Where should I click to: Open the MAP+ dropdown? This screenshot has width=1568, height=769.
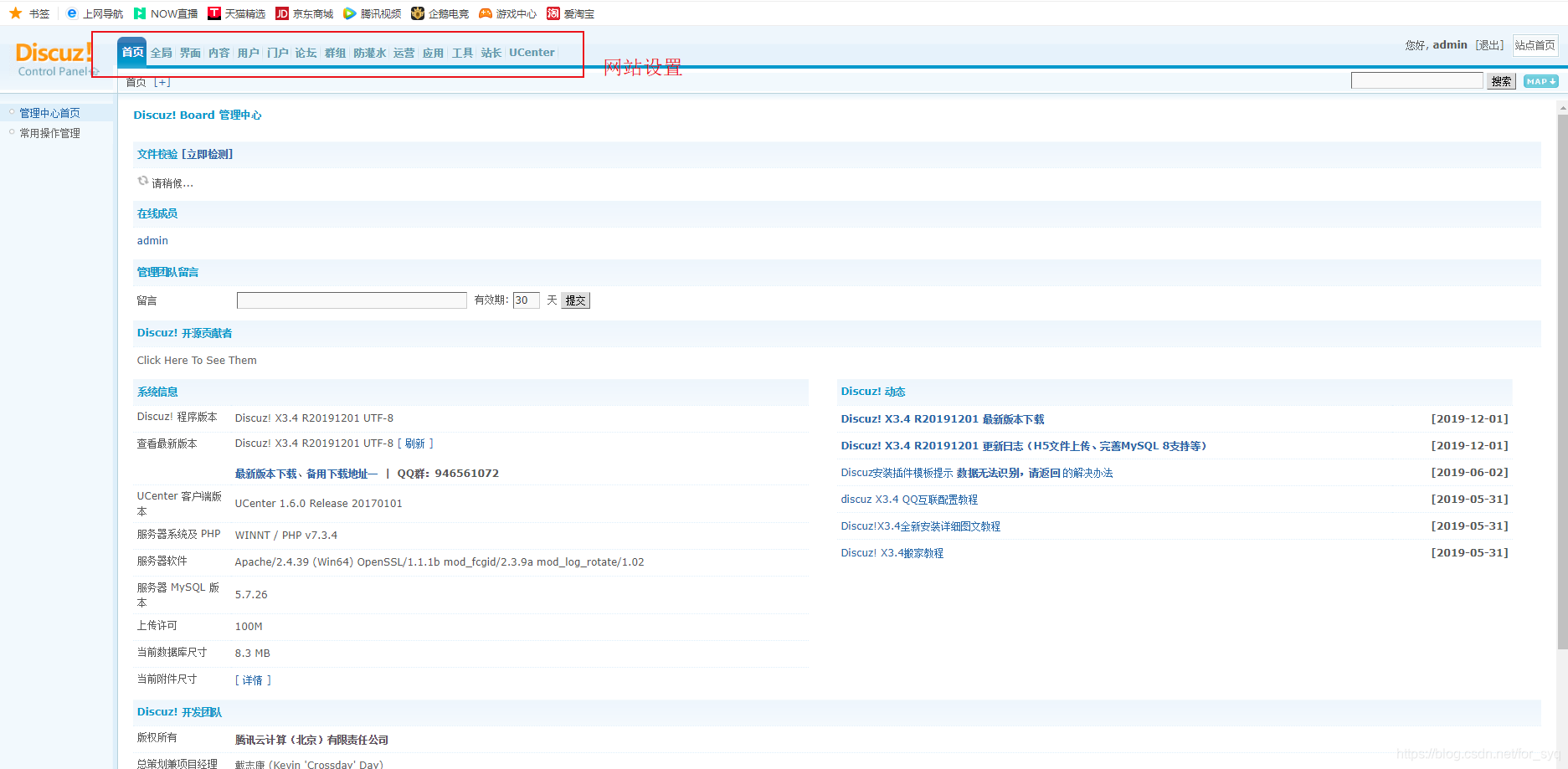1540,81
